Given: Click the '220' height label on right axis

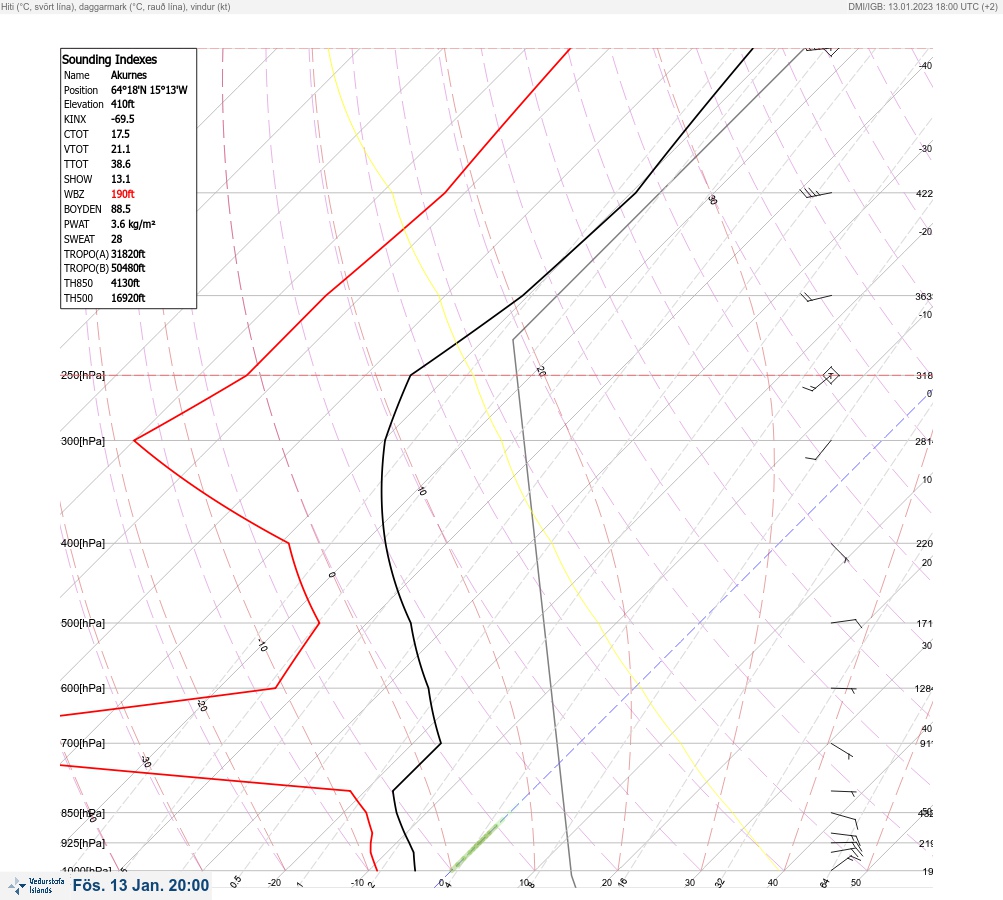Looking at the screenshot, I should point(924,544).
